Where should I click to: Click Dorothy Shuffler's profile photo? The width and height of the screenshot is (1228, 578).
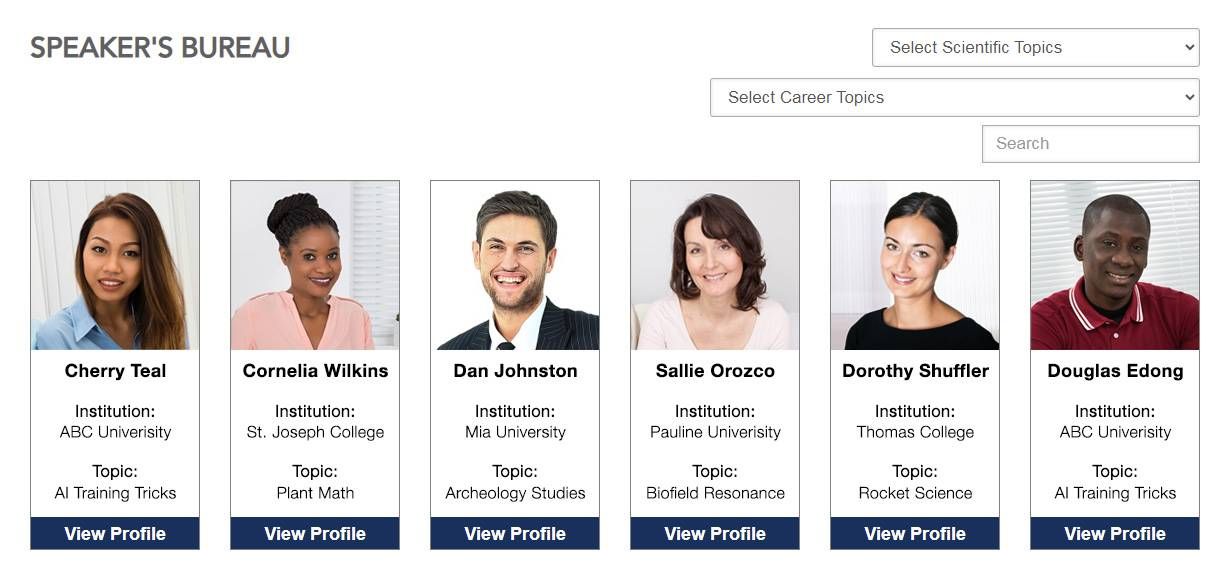click(915, 265)
